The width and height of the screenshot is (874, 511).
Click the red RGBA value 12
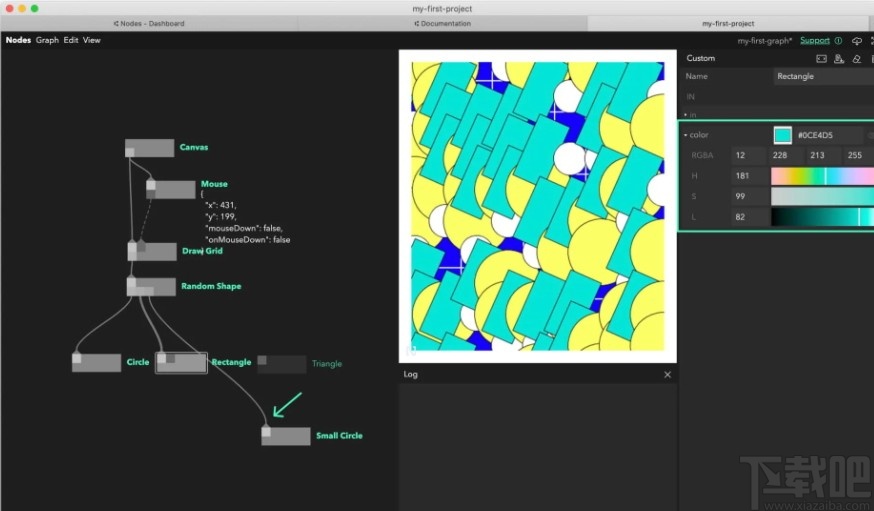click(749, 155)
